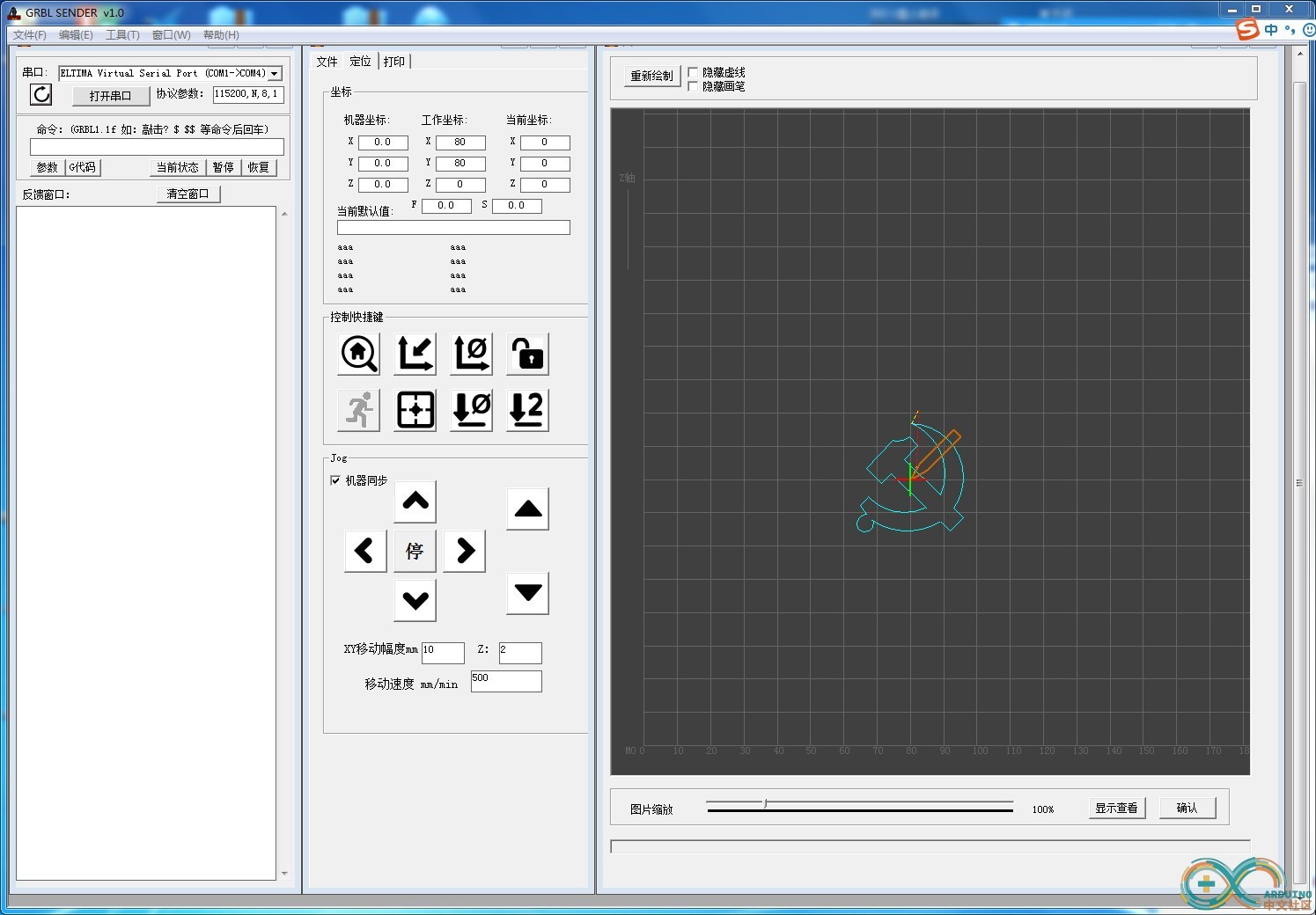This screenshot has width=1316, height=915.
Task: Open the 窗口(W) menu
Action: pyautogui.click(x=171, y=35)
